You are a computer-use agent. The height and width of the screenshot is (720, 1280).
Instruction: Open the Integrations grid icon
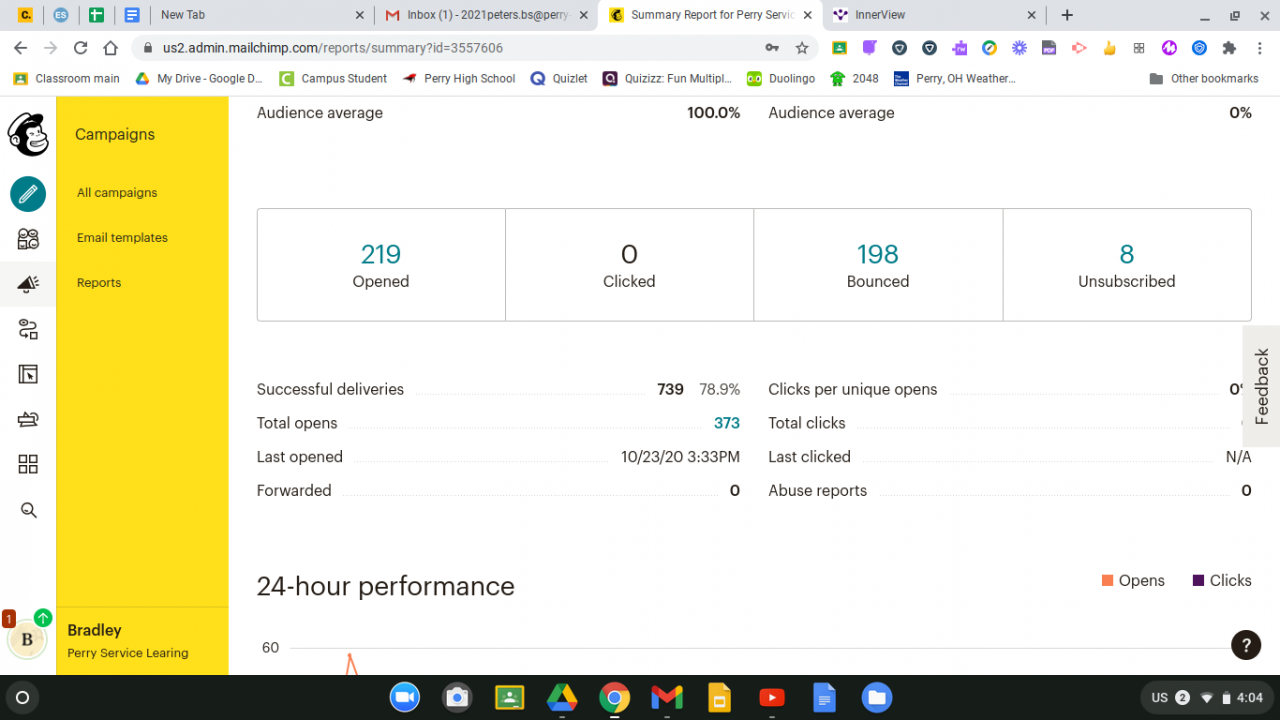28,464
